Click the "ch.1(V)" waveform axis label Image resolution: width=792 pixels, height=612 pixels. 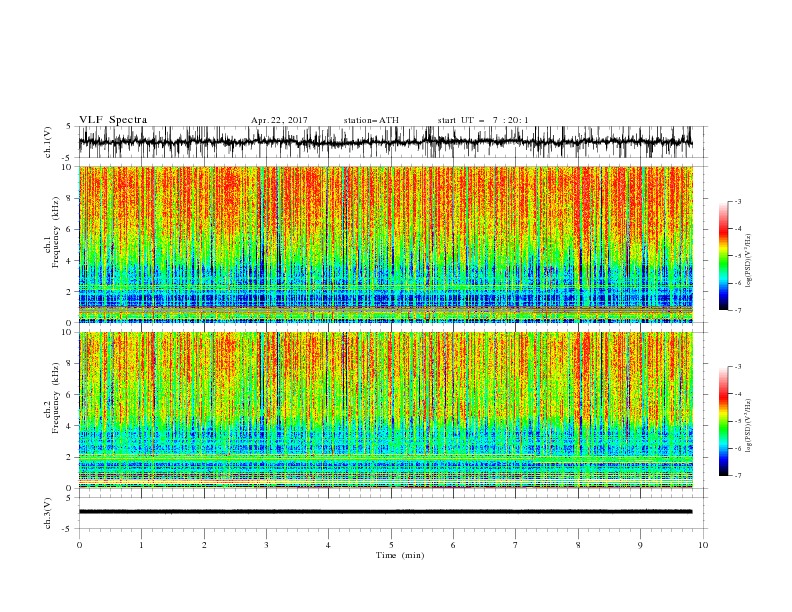48,142
